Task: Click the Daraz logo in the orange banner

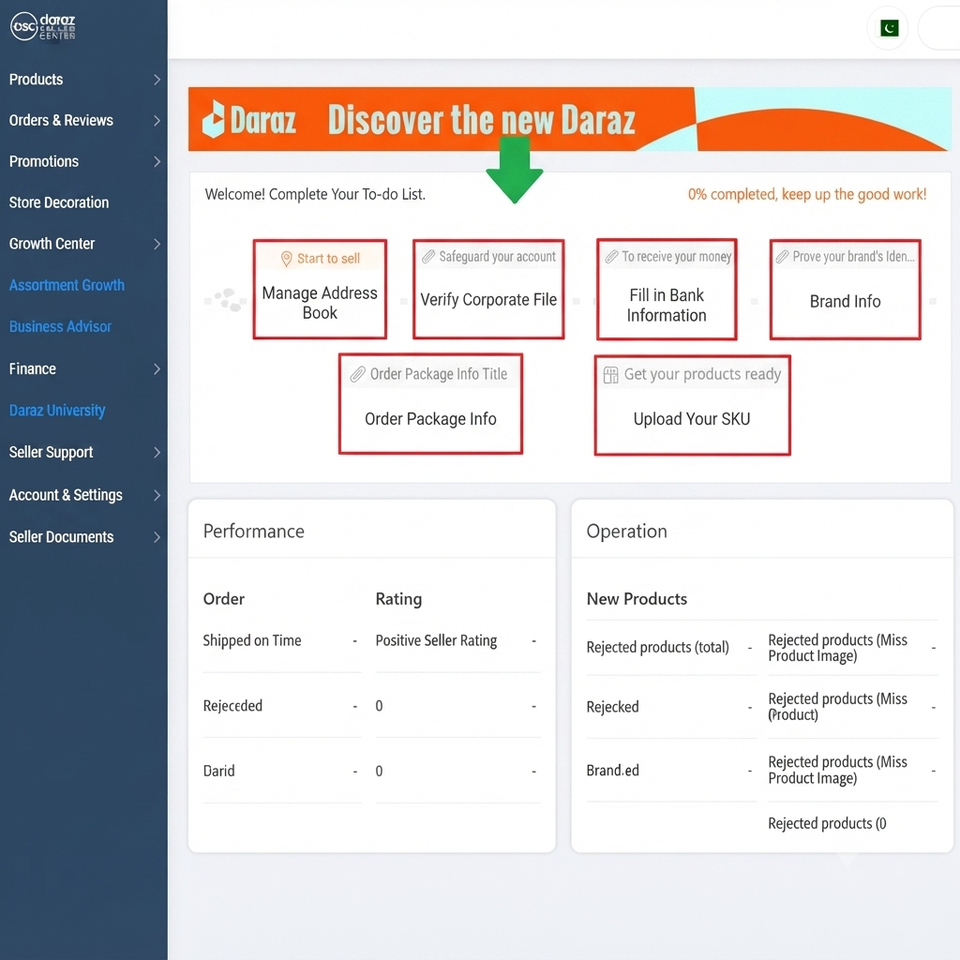Action: [249, 119]
